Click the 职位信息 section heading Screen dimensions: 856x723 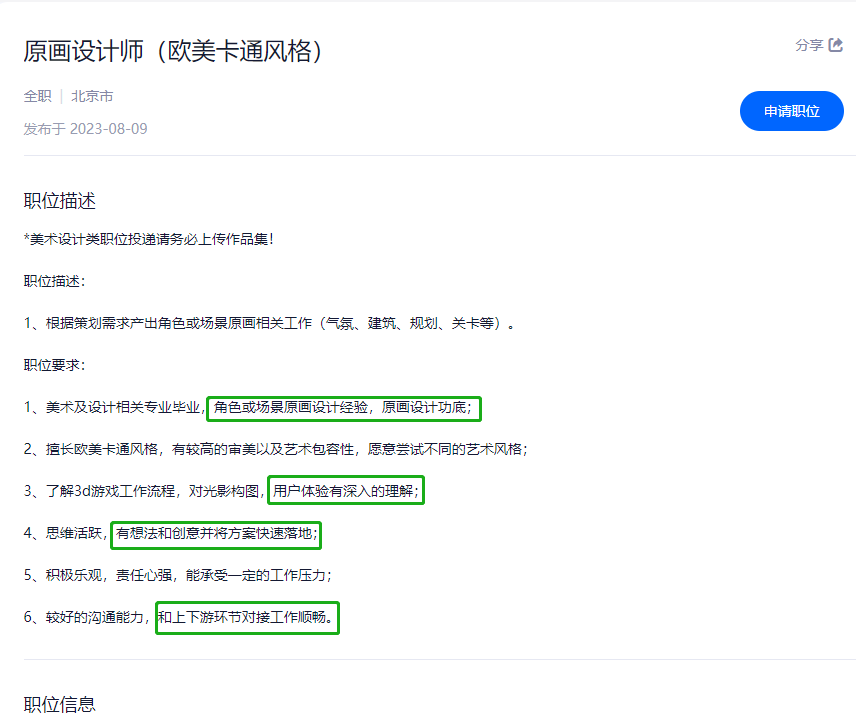(x=60, y=704)
